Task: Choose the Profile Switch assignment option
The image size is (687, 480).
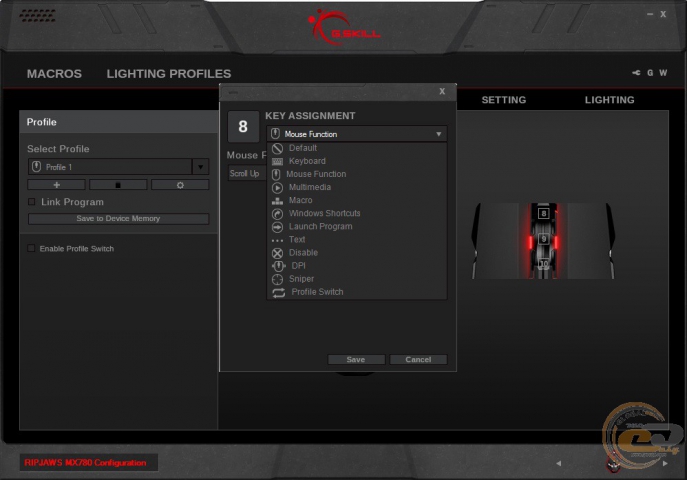Action: (318, 292)
